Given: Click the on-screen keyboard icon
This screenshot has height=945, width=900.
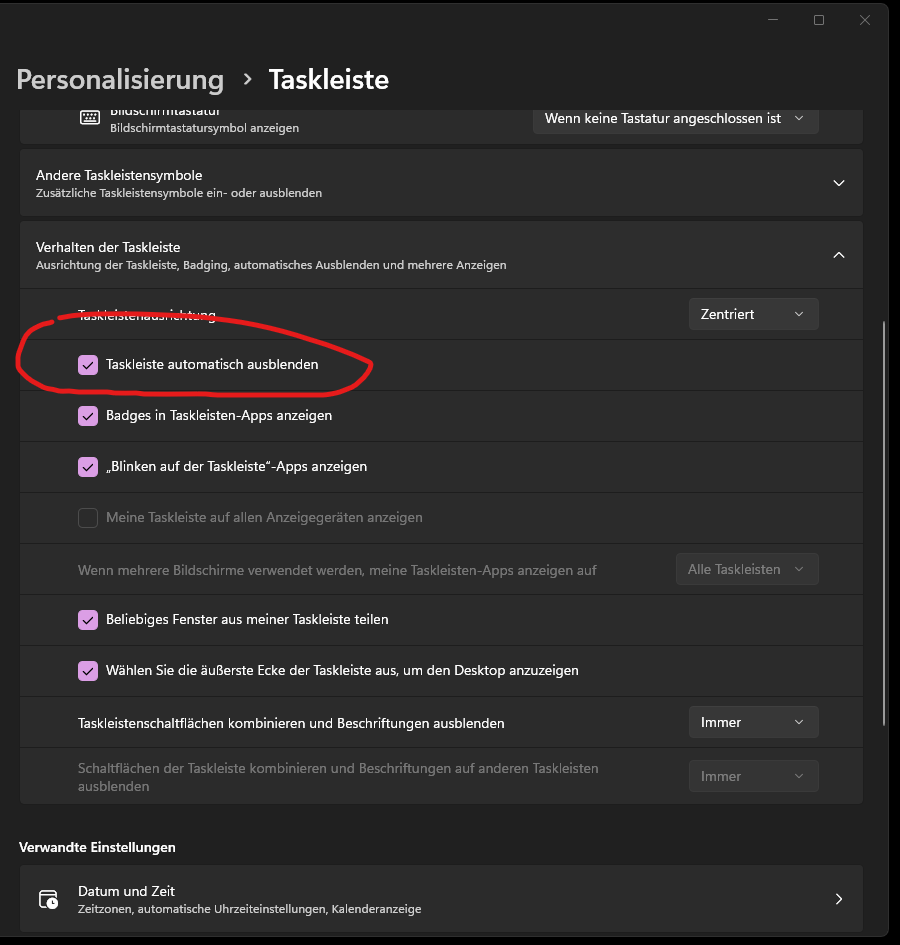Looking at the screenshot, I should point(90,118).
